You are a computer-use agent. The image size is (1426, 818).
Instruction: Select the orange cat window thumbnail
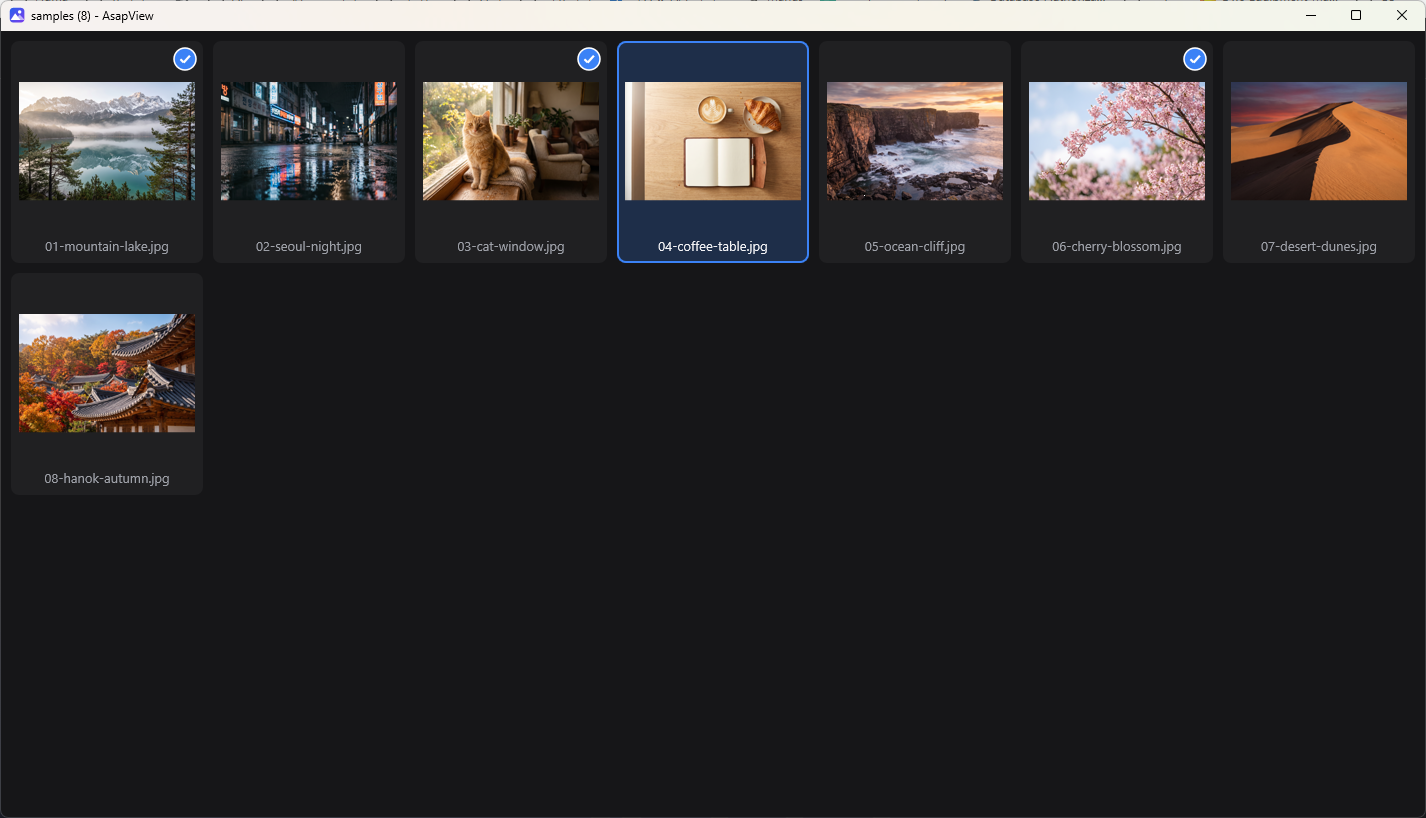pyautogui.click(x=511, y=141)
